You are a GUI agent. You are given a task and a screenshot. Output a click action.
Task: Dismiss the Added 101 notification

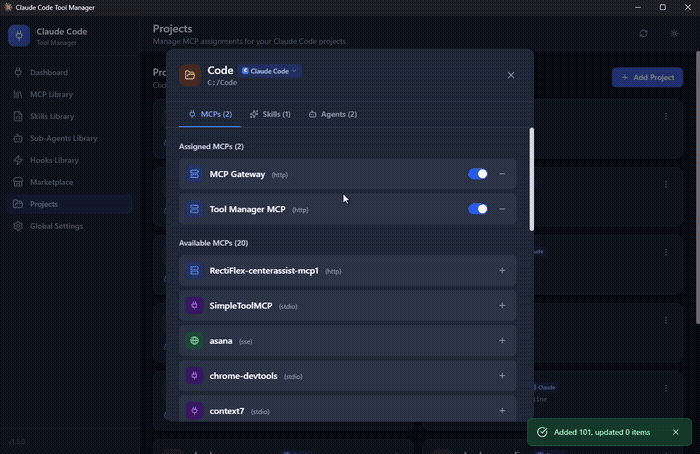tap(675, 432)
